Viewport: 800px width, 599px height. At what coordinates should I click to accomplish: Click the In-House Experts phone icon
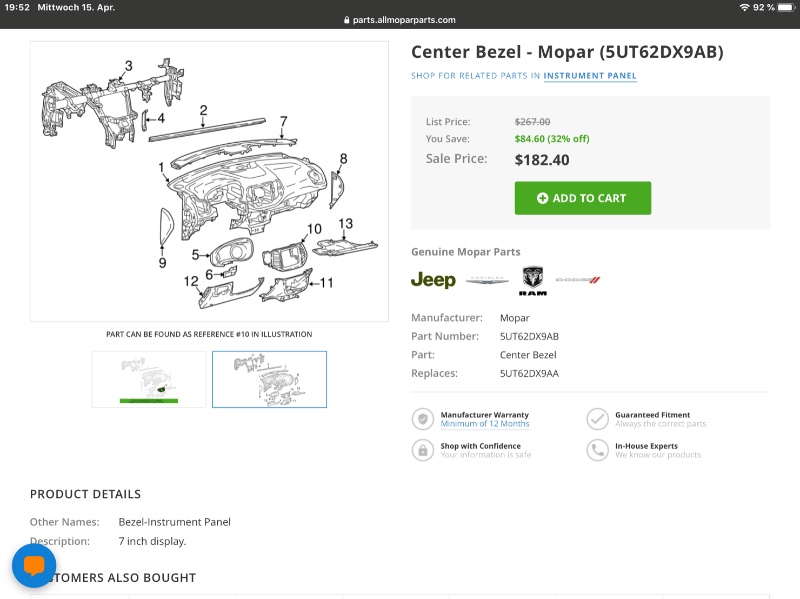[x=597, y=450]
